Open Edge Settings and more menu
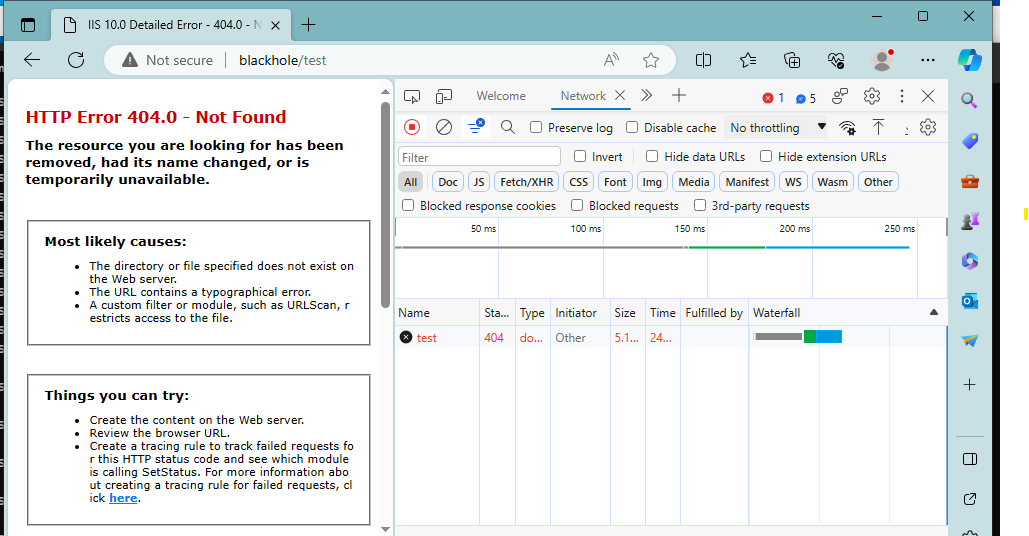 [927, 60]
